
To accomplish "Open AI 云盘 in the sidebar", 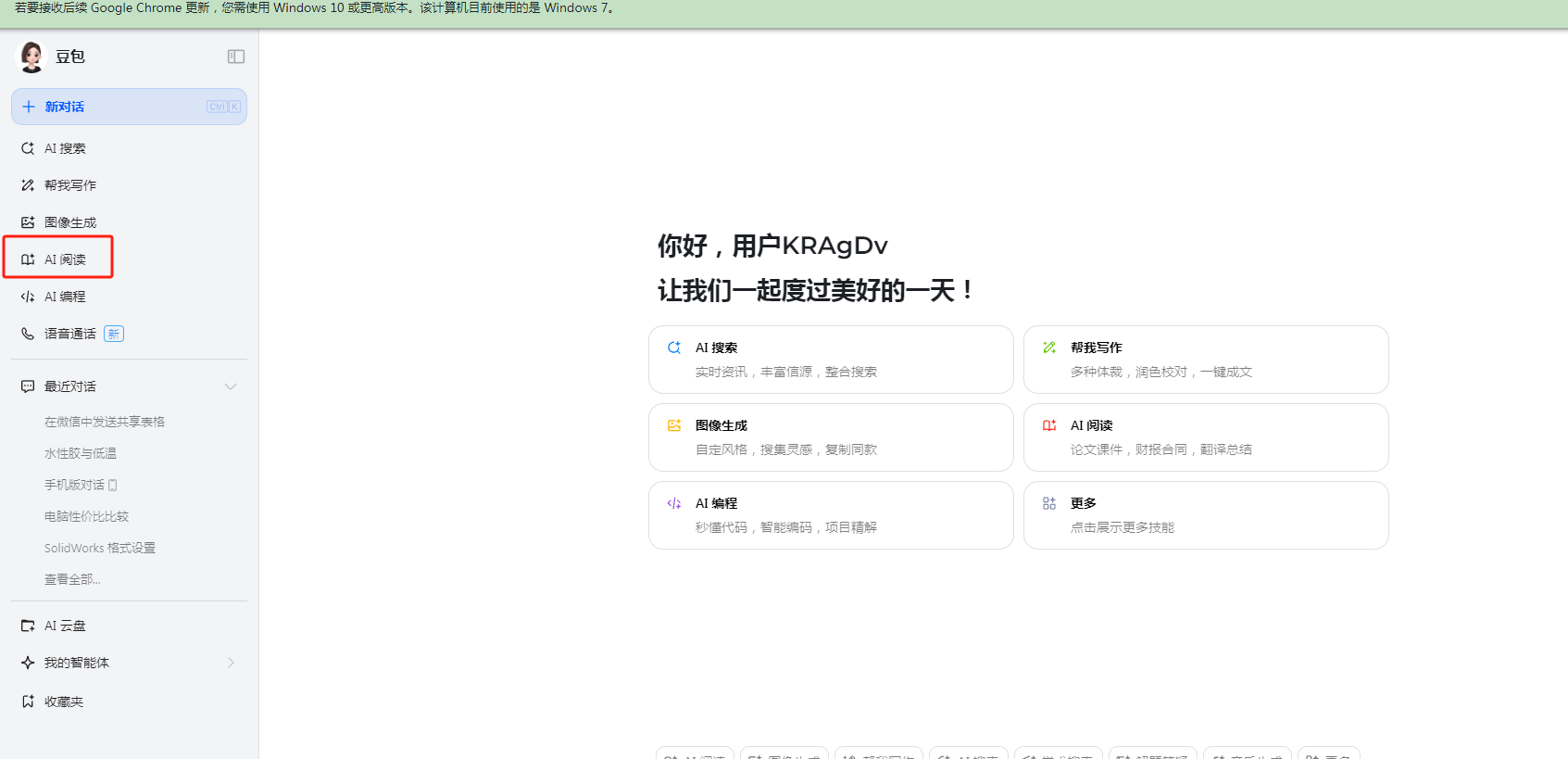I will [x=129, y=626].
